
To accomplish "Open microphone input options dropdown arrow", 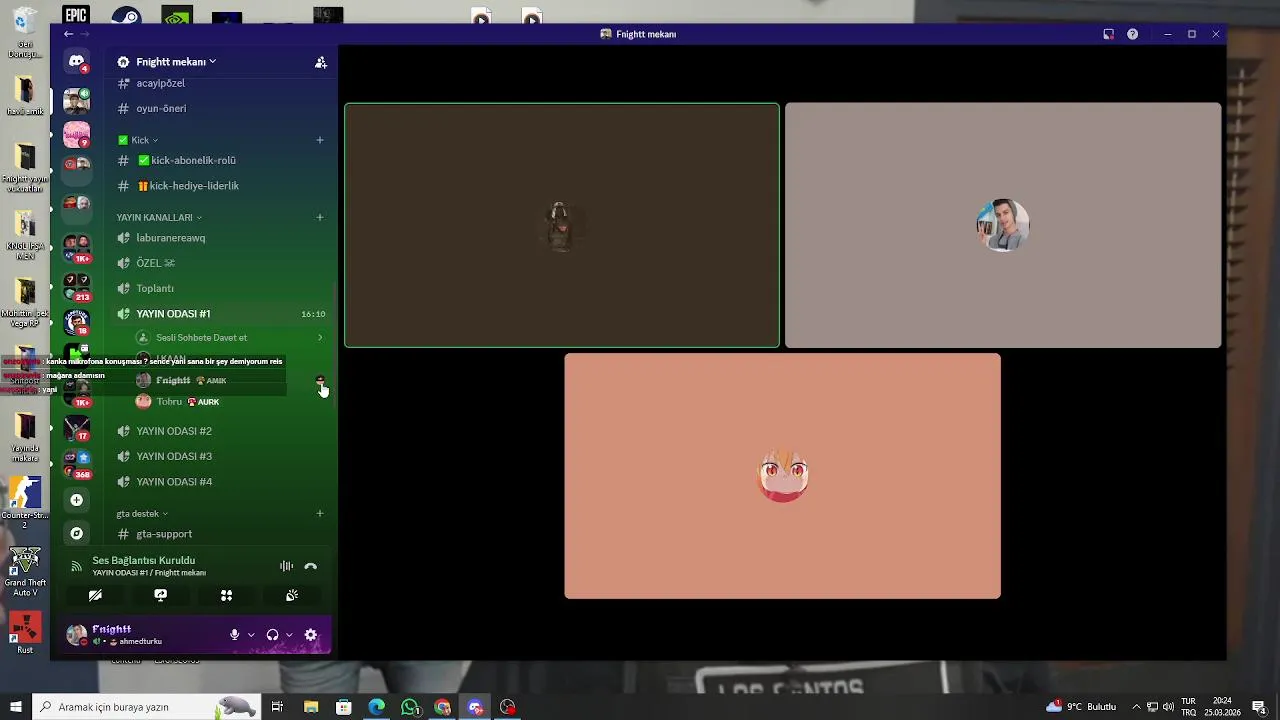I will [x=251, y=635].
